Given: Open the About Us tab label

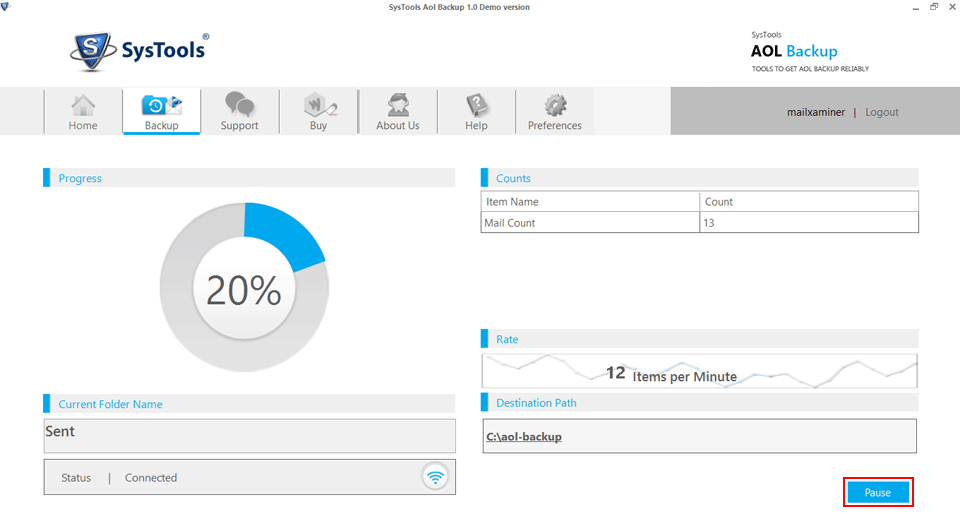Looking at the screenshot, I should coord(398,125).
